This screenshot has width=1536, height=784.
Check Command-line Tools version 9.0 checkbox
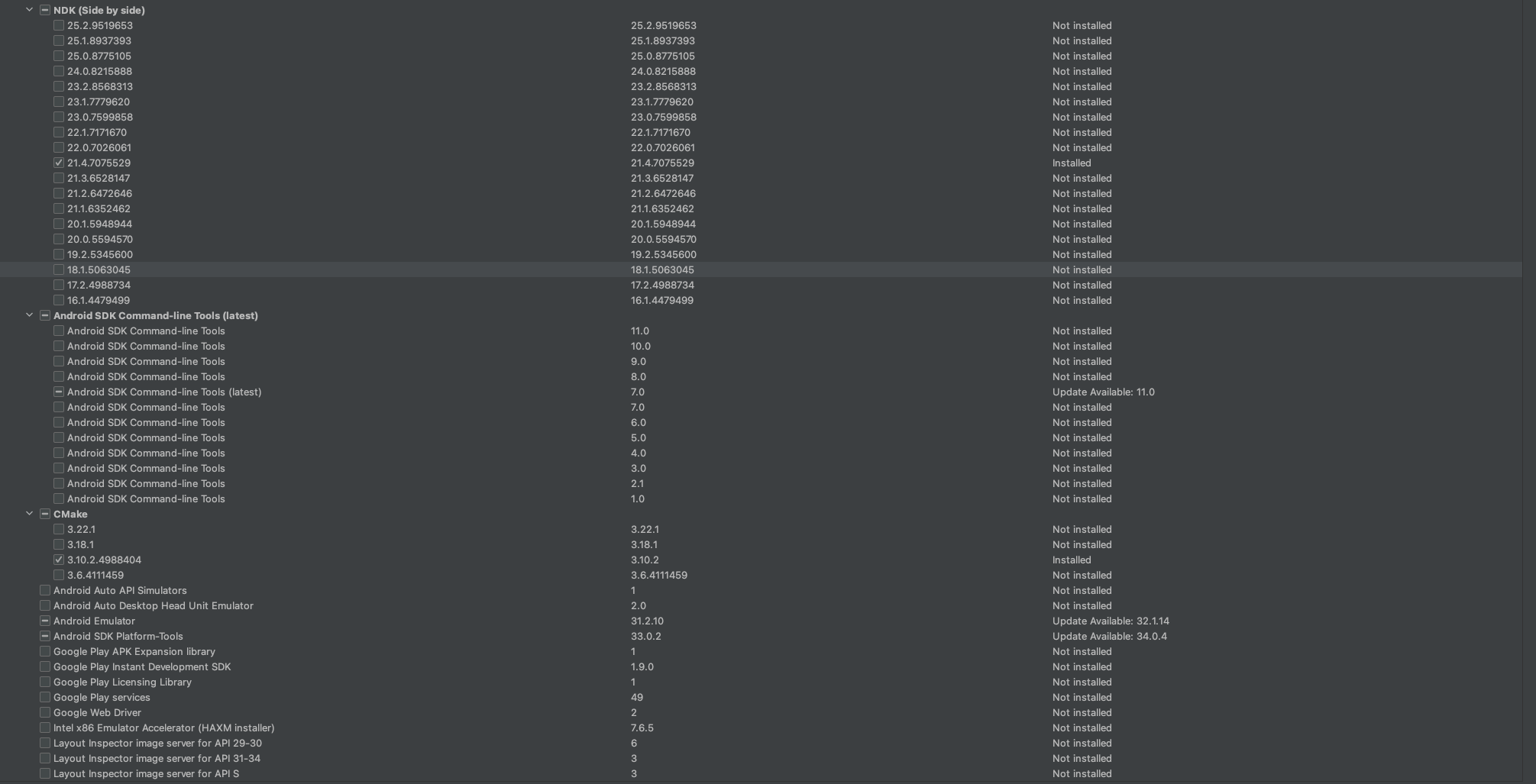[x=59, y=361]
